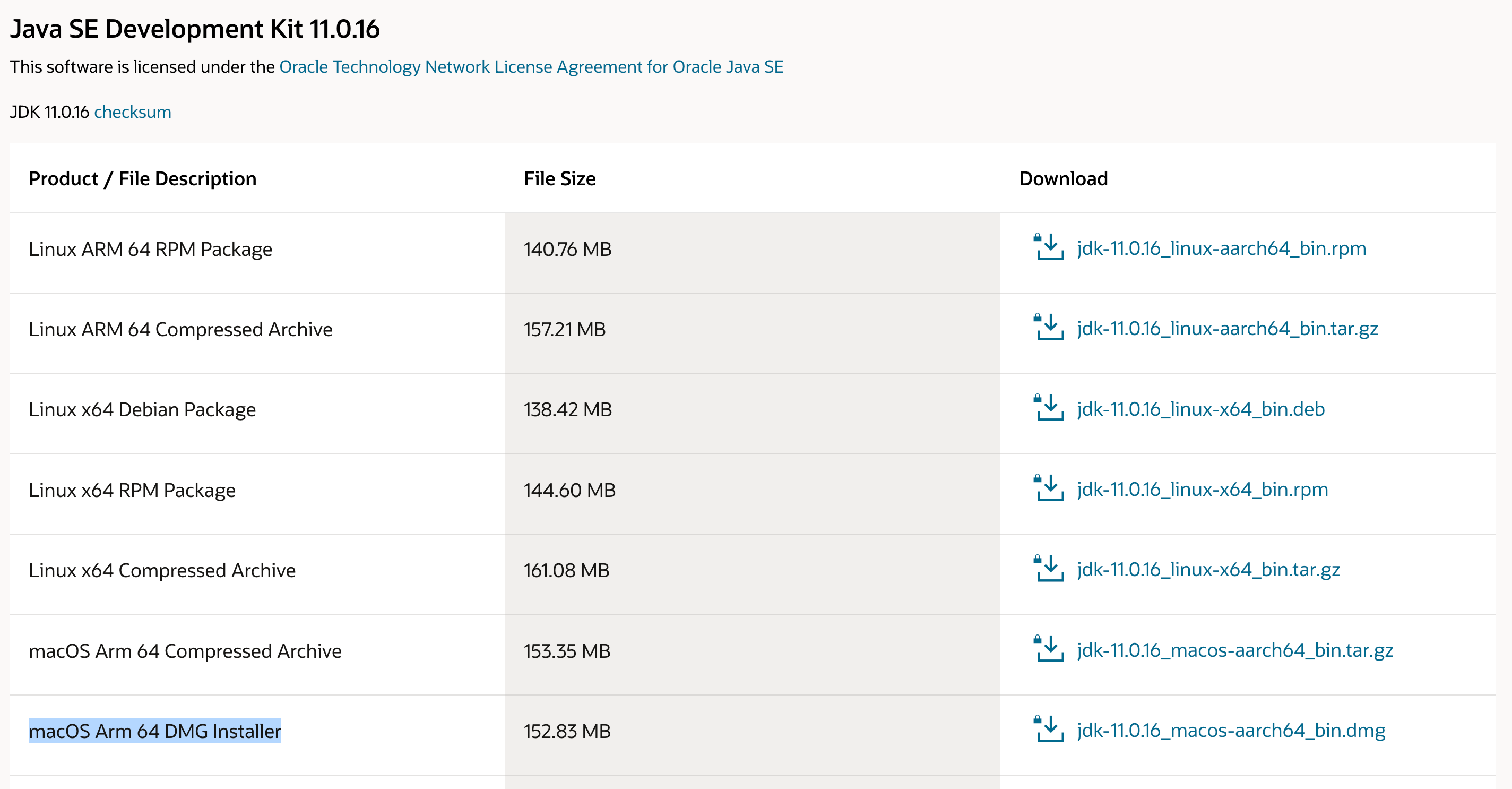The image size is (1512, 789).
Task: Click the Java SE Development Kit 11.0.16 heading
Action: (x=195, y=29)
